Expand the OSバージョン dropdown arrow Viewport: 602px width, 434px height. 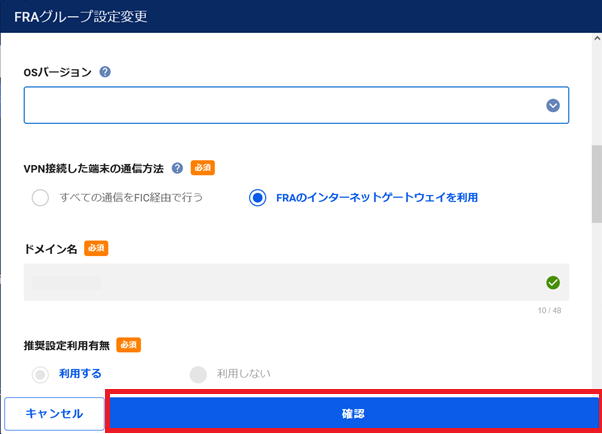click(x=553, y=105)
